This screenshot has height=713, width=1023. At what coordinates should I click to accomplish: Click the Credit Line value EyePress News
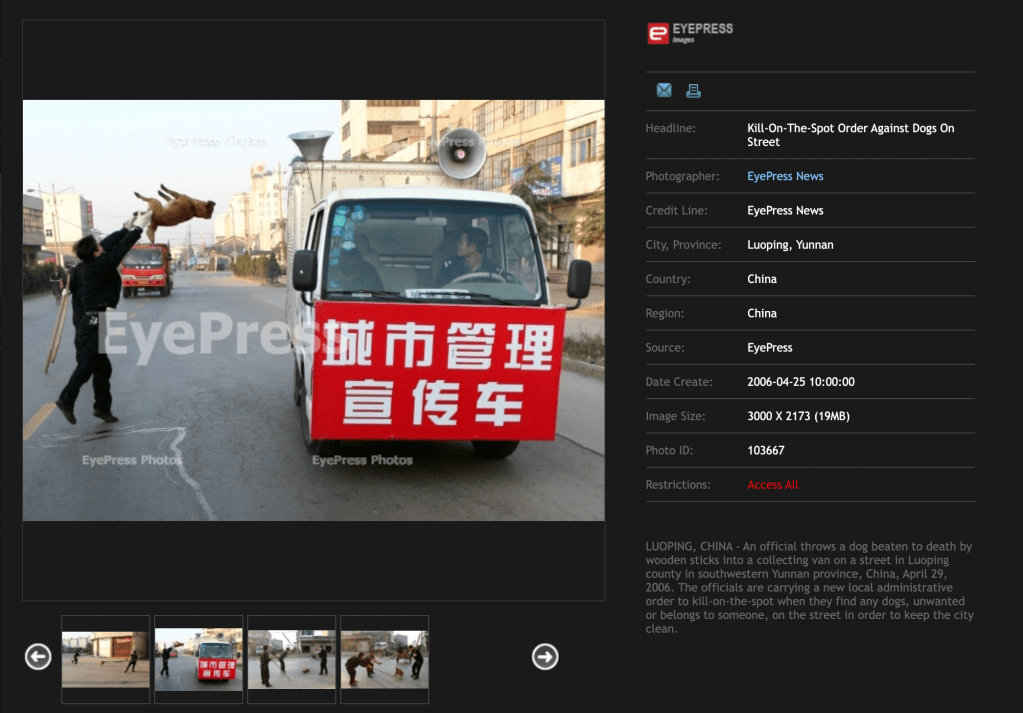(785, 211)
